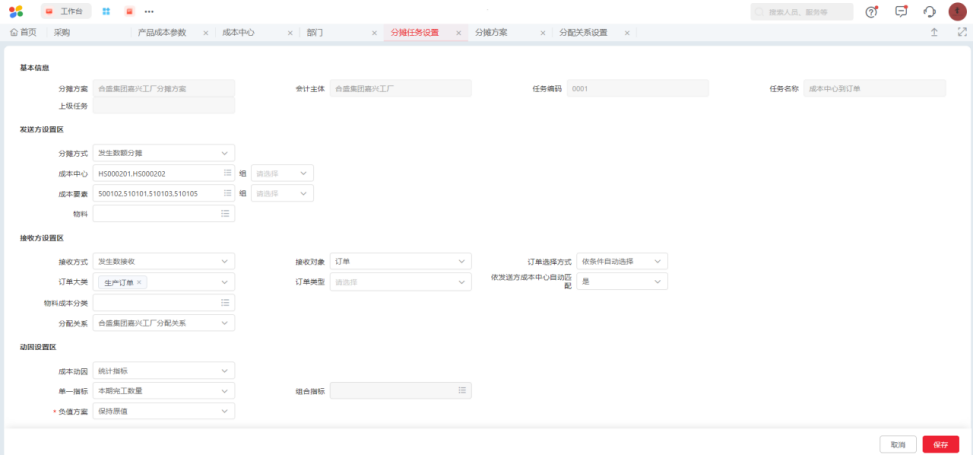Image resolution: width=974 pixels, height=455 pixels.
Task: Click the 任务编码 field 0001
Action: click(638, 88)
